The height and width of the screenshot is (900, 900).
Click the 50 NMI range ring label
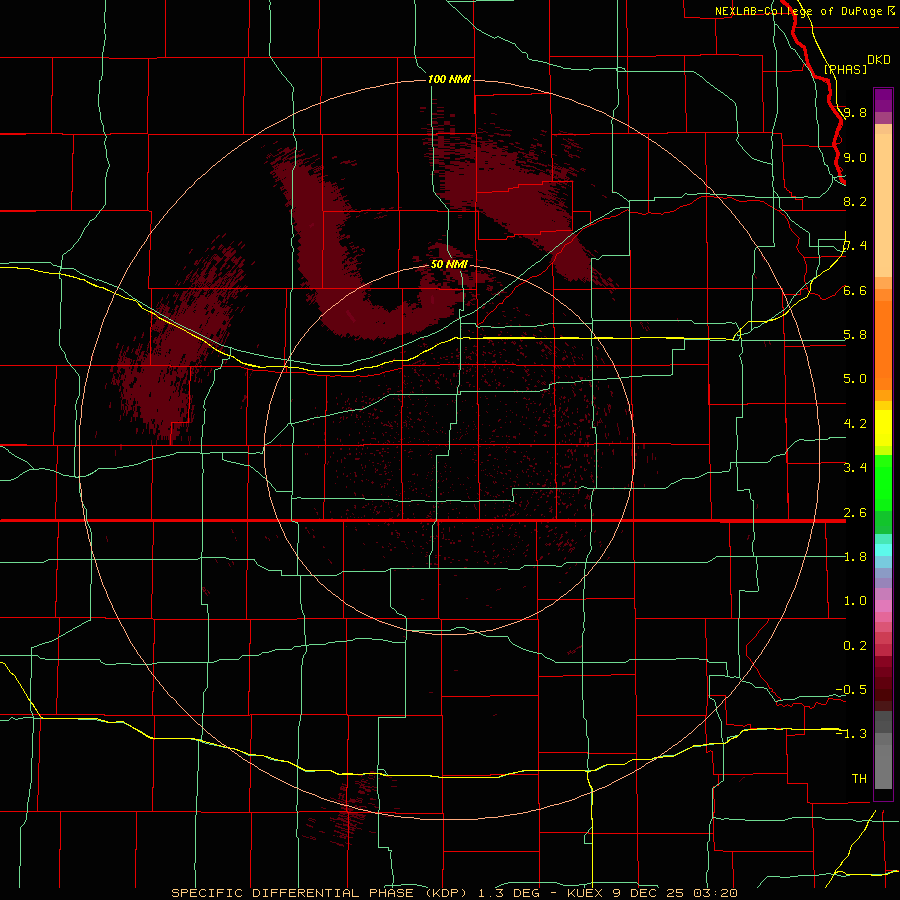pos(449,264)
